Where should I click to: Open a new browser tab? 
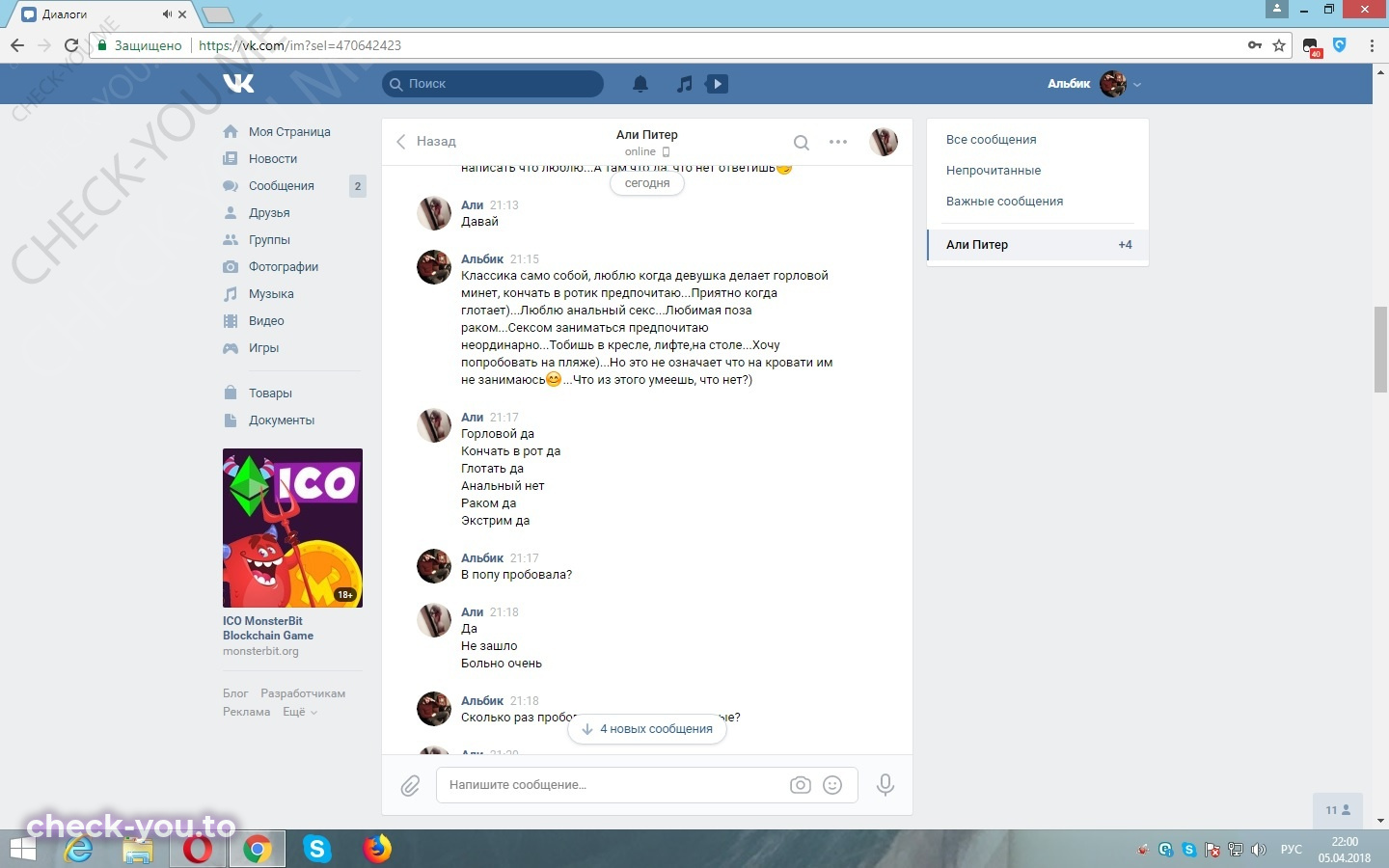(218, 14)
